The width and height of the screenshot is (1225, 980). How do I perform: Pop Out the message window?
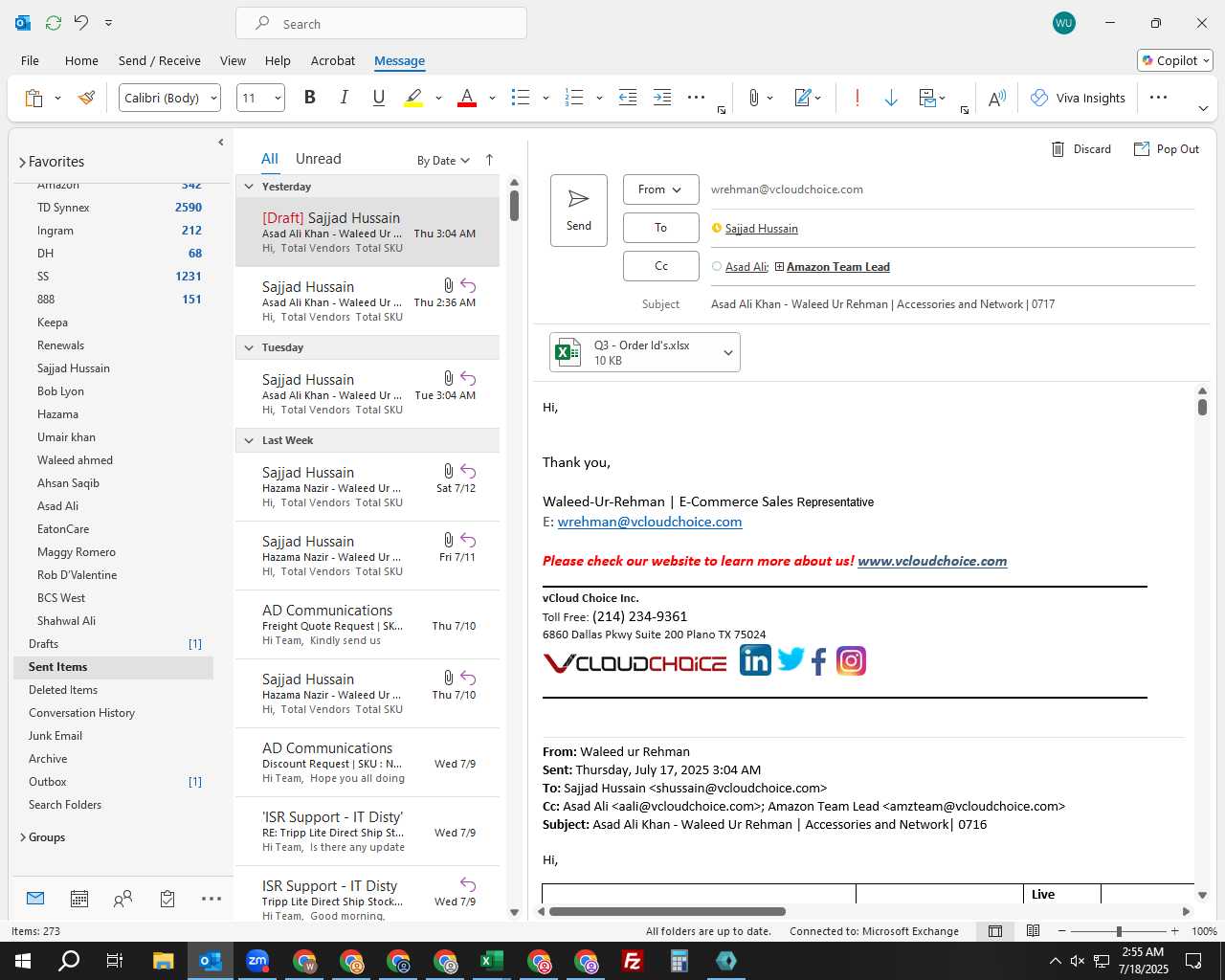click(x=1167, y=149)
